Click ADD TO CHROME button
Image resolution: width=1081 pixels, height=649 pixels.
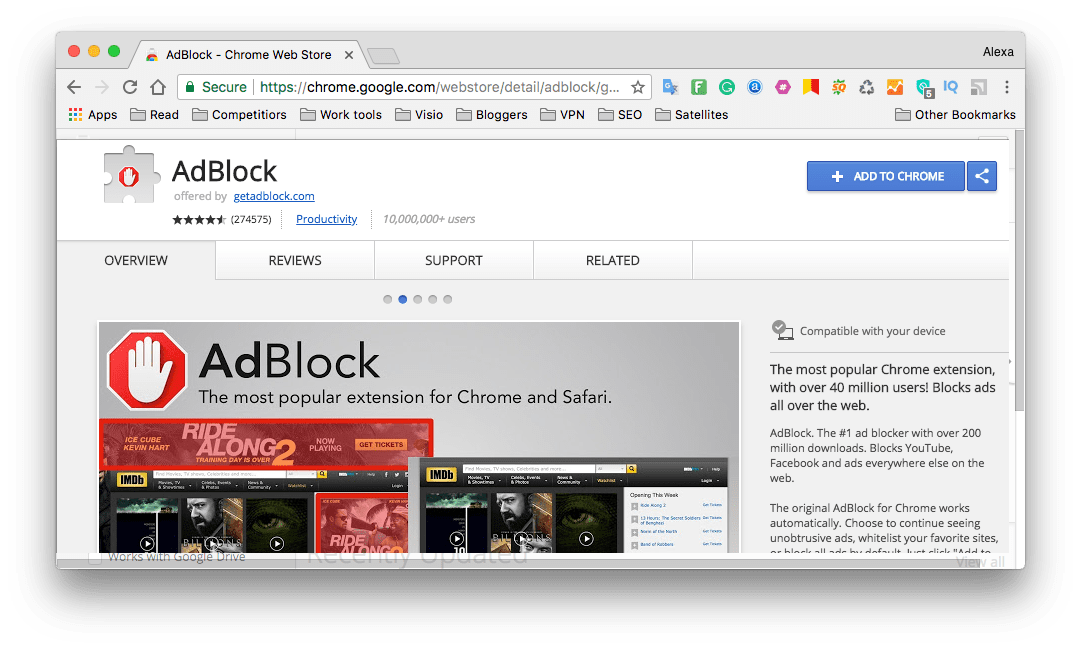(x=886, y=176)
